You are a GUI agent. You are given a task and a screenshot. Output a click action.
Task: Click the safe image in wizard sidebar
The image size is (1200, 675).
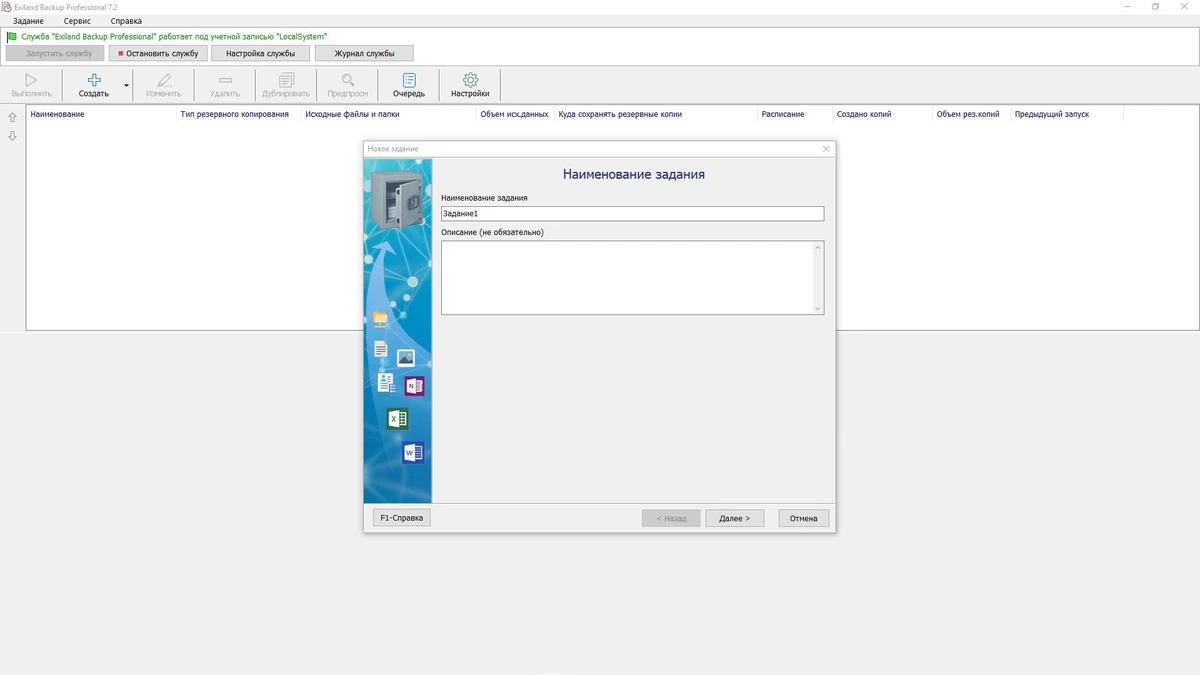tap(397, 199)
